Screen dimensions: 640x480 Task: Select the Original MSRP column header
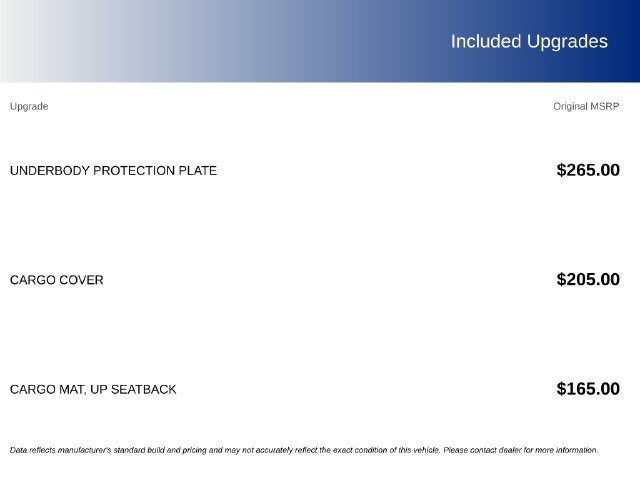tap(586, 107)
